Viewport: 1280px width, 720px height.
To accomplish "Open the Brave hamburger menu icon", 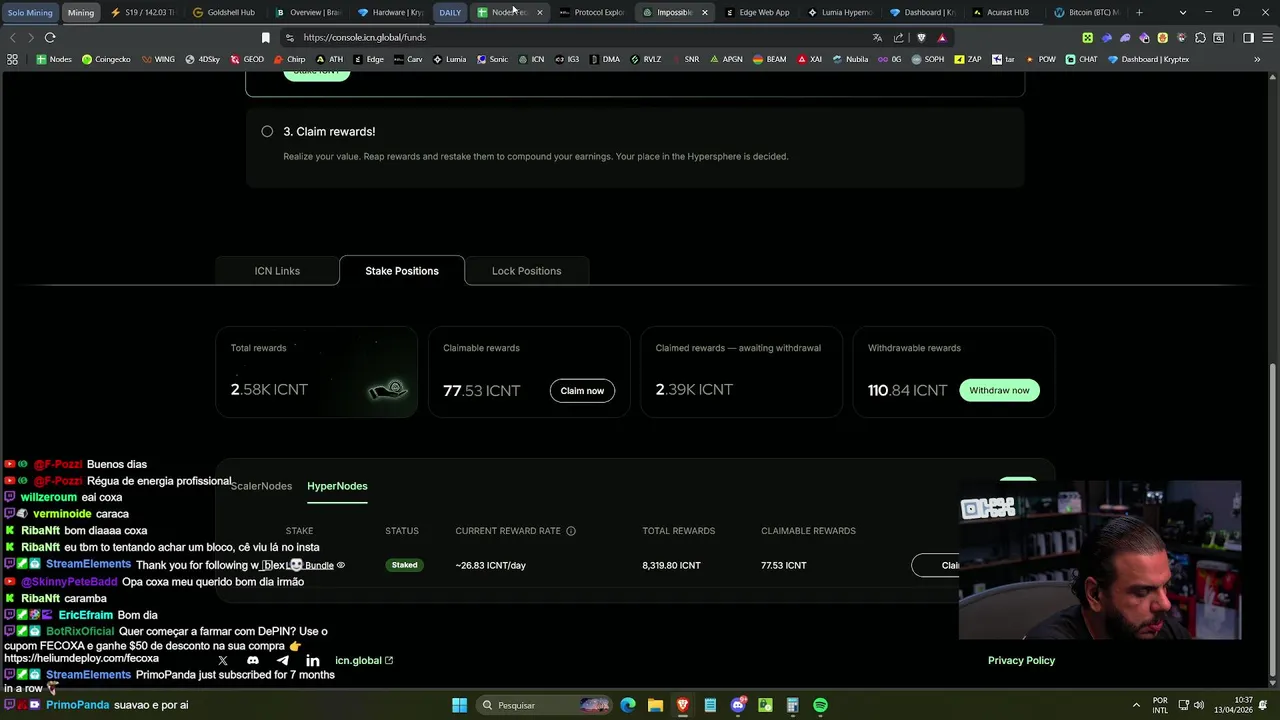I will tap(1267, 37).
